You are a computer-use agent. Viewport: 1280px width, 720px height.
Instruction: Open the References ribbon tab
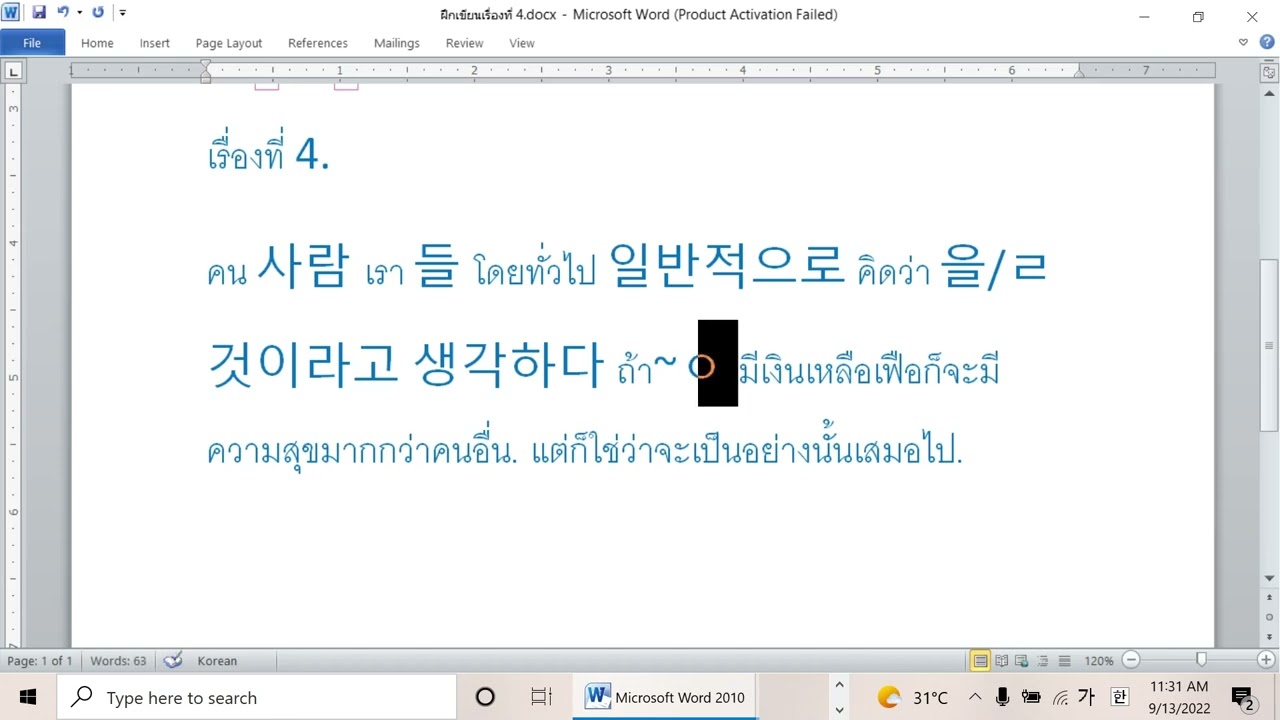318,43
